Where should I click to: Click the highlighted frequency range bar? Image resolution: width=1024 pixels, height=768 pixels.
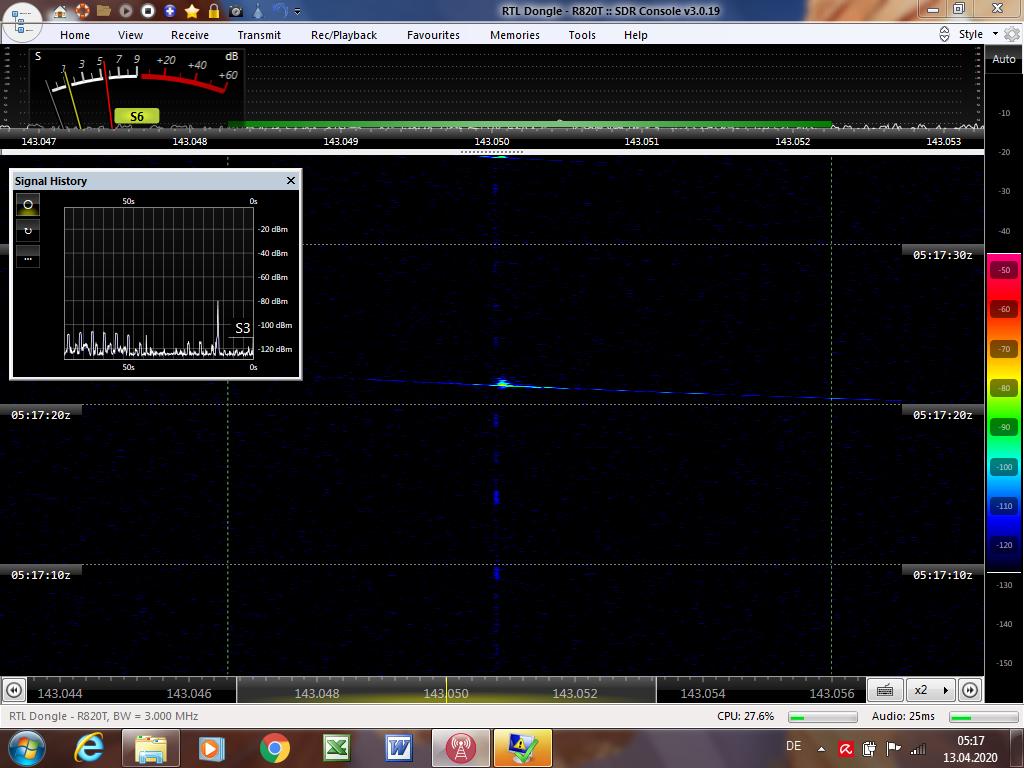[446, 690]
